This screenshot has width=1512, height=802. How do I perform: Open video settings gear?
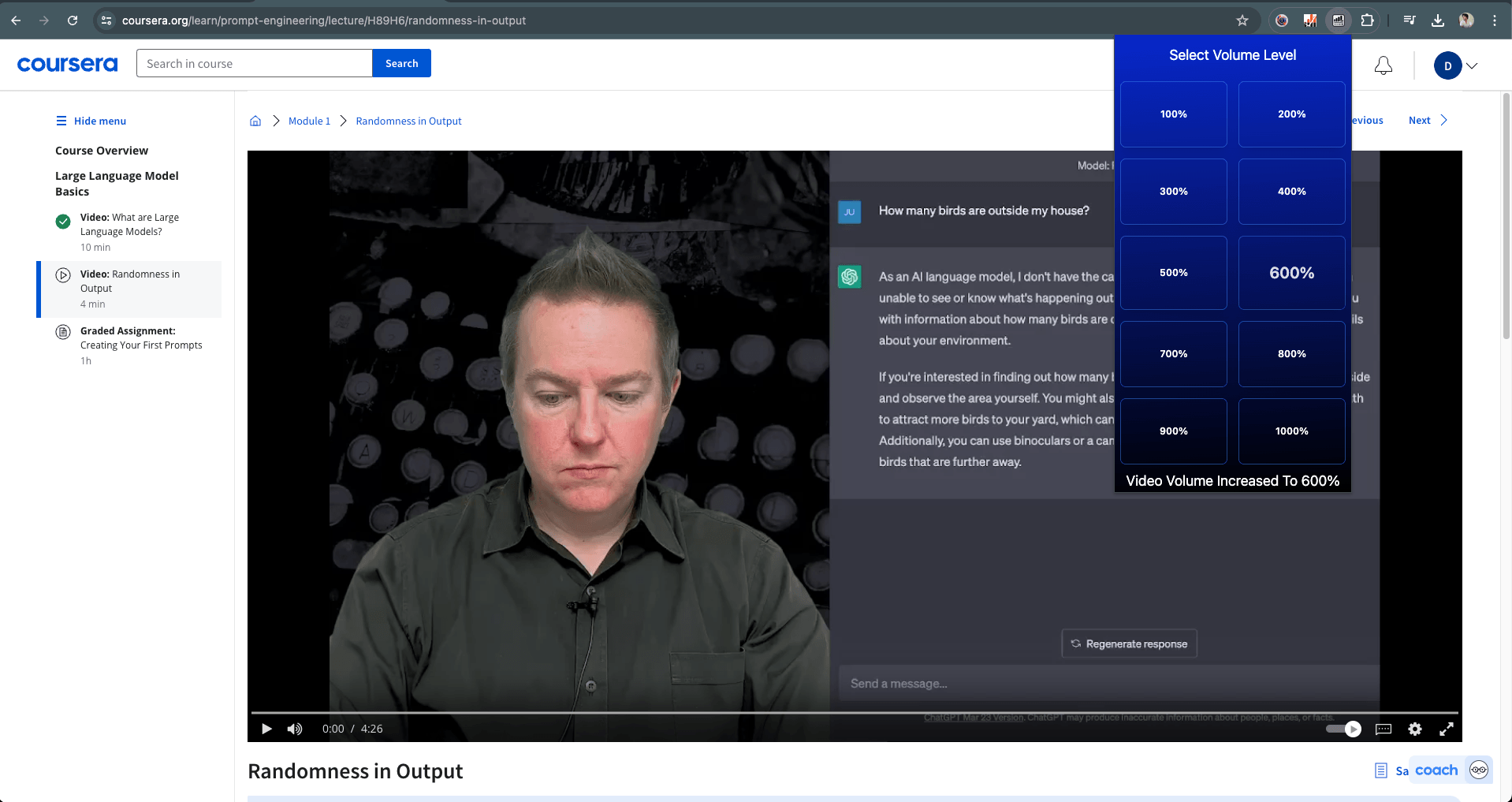click(1415, 729)
